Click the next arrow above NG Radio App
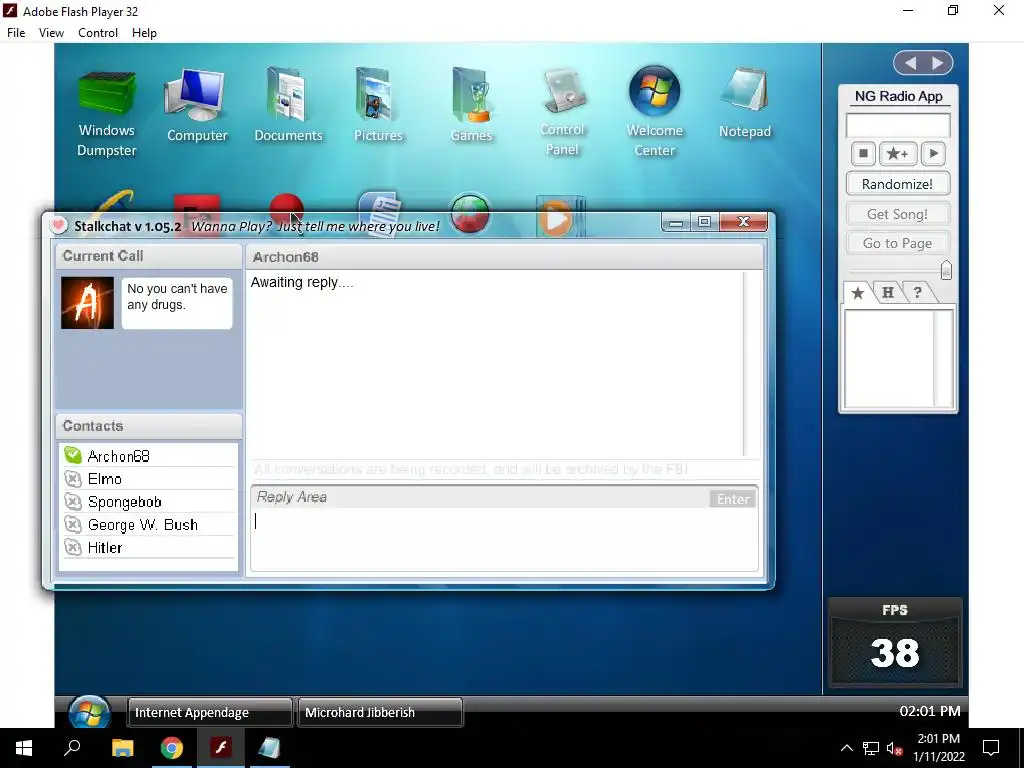Viewport: 1024px width, 768px height. click(x=938, y=63)
